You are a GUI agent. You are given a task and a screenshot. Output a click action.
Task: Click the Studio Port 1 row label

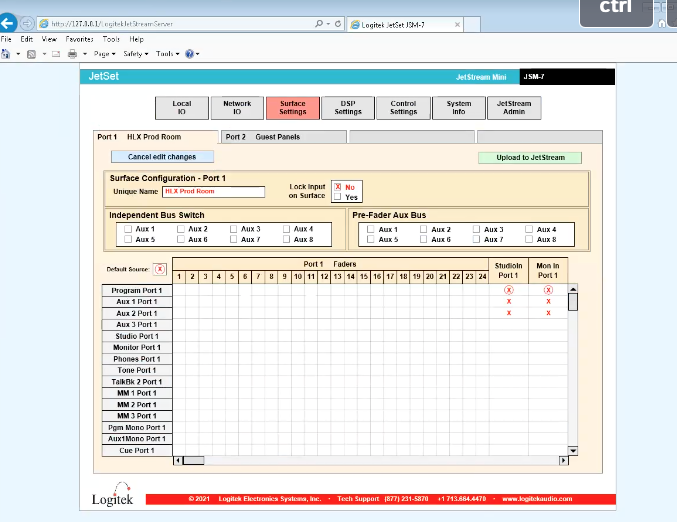[x=137, y=336]
